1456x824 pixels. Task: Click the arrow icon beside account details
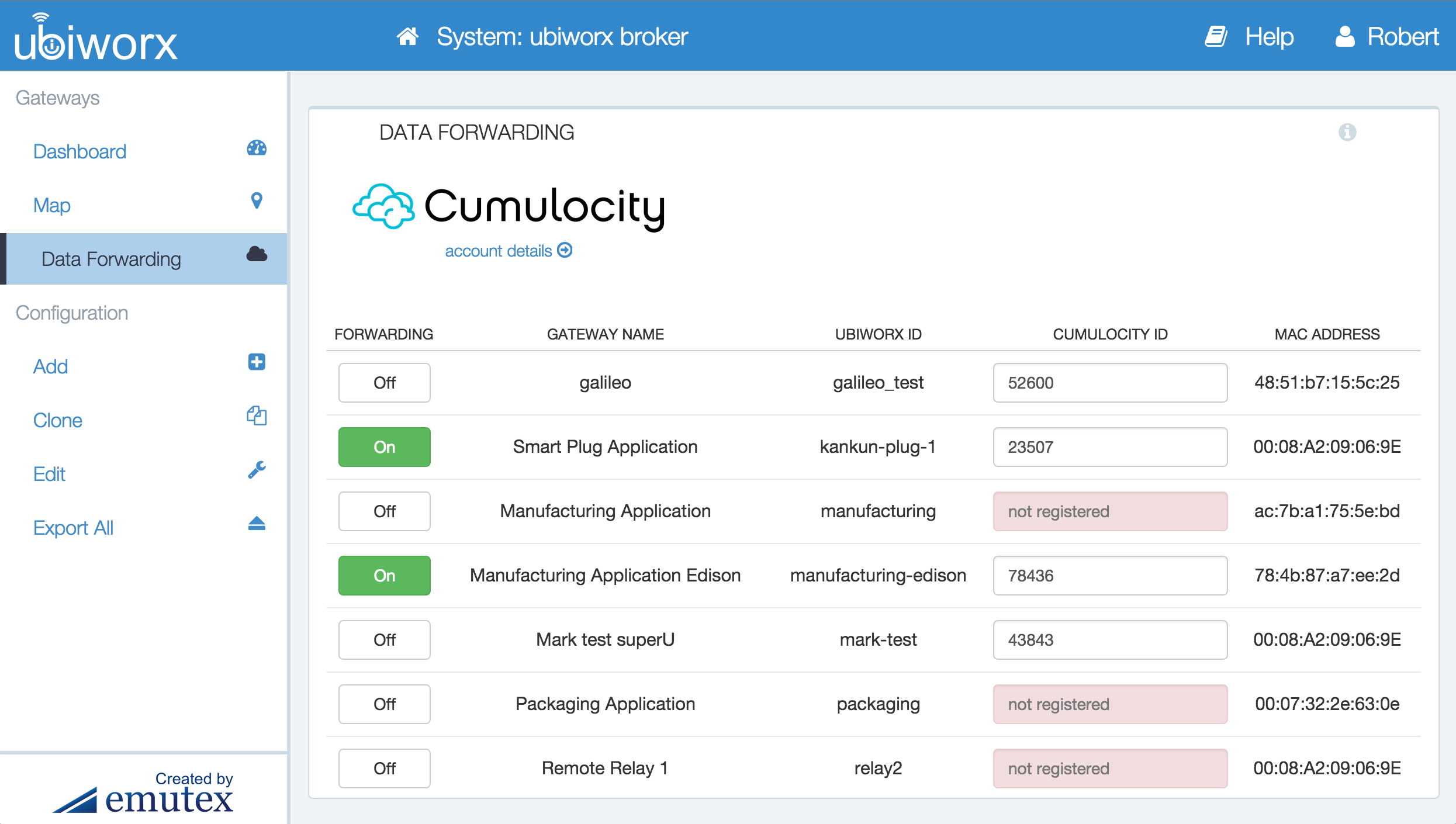click(565, 250)
